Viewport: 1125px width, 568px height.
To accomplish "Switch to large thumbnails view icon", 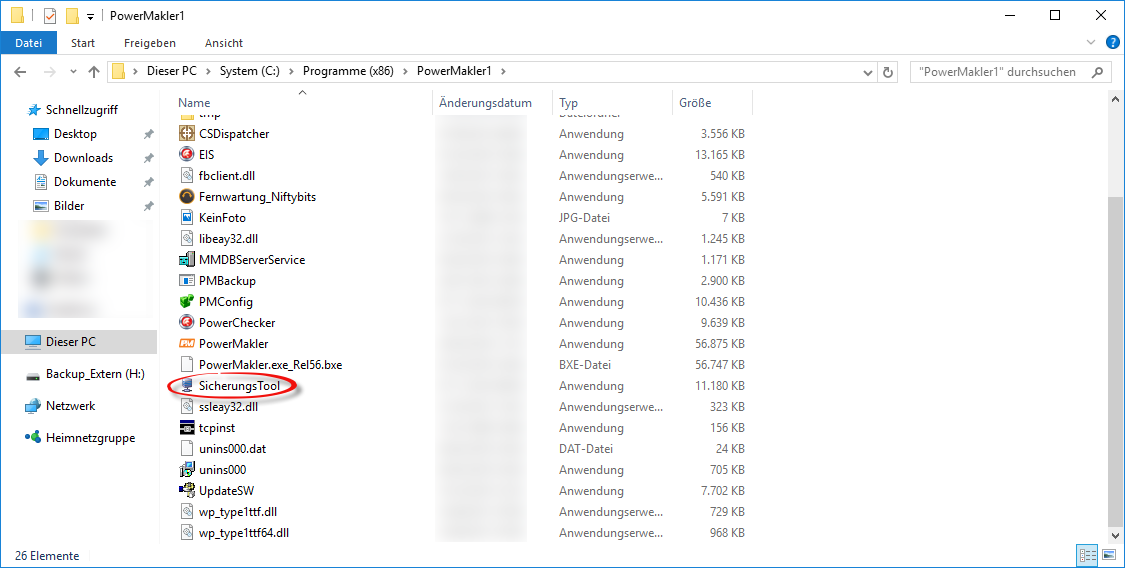I will 1109,555.
